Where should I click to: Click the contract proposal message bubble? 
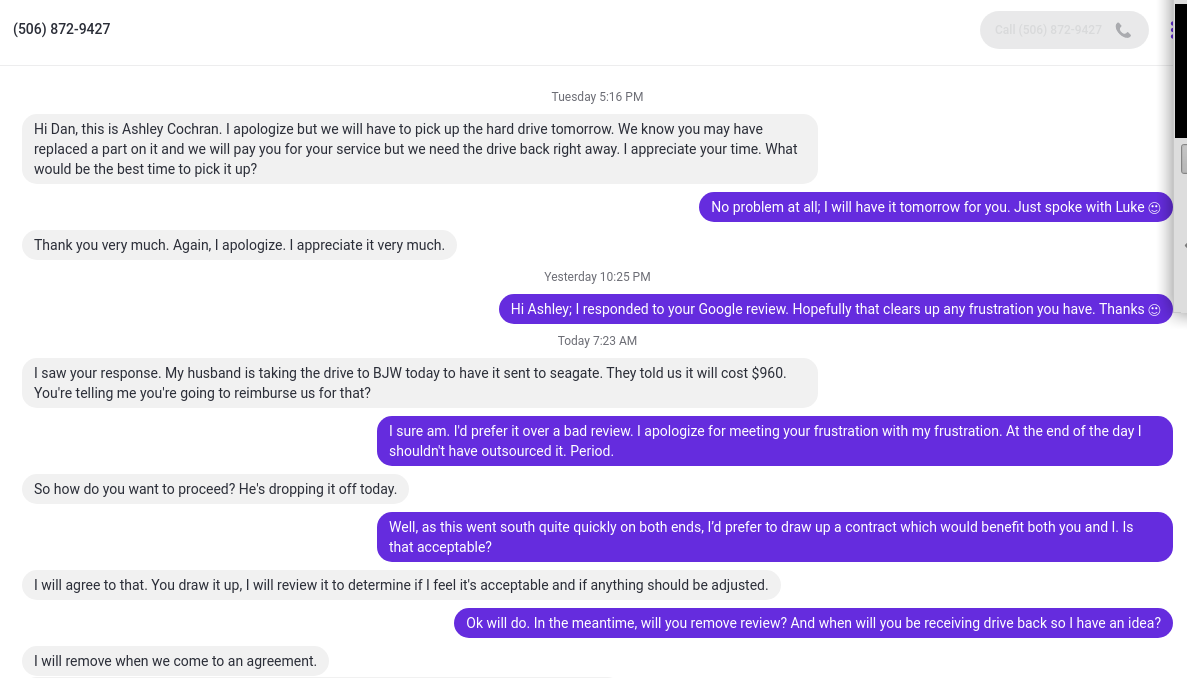click(x=774, y=537)
